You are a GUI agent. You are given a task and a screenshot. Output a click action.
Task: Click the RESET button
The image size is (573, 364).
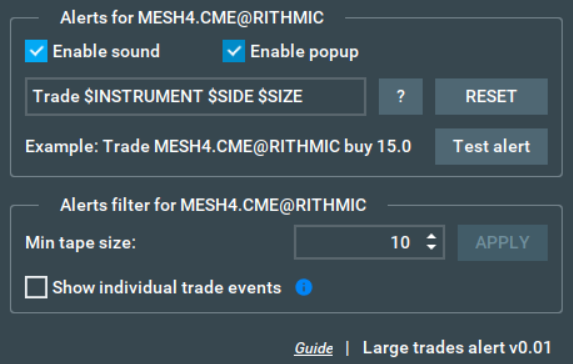click(491, 96)
